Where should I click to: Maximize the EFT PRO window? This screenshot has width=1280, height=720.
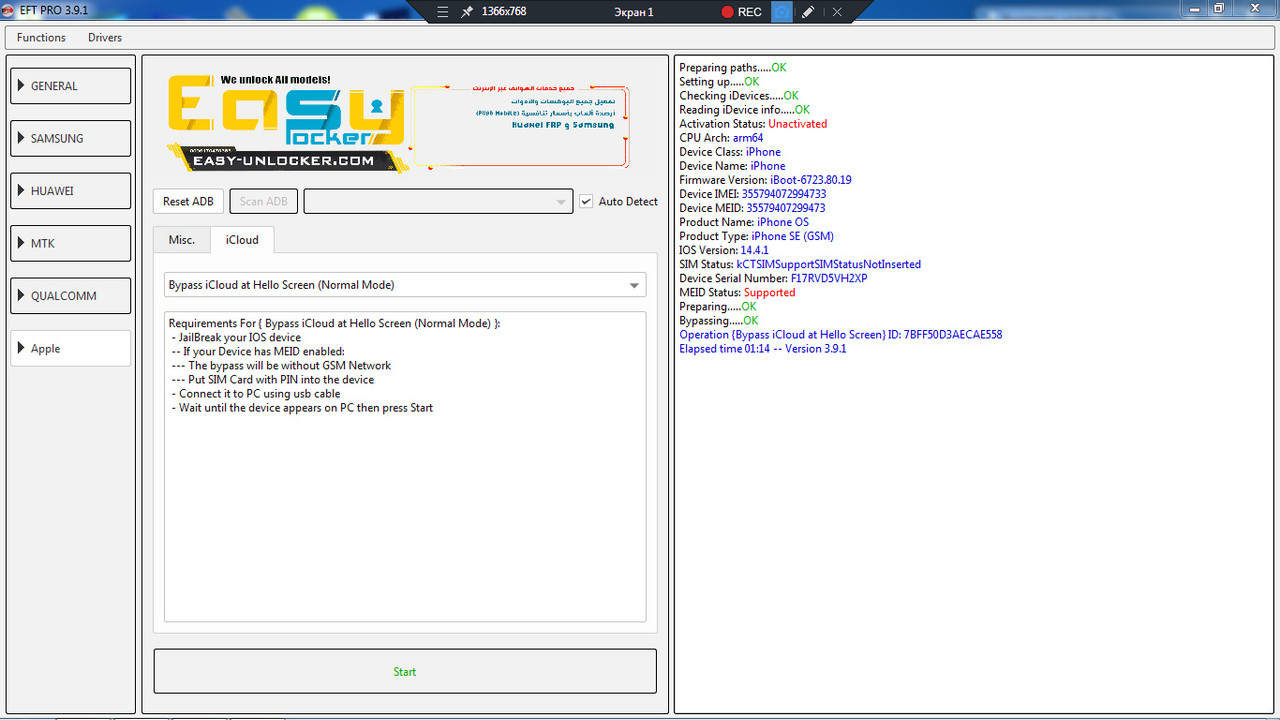coord(1219,8)
